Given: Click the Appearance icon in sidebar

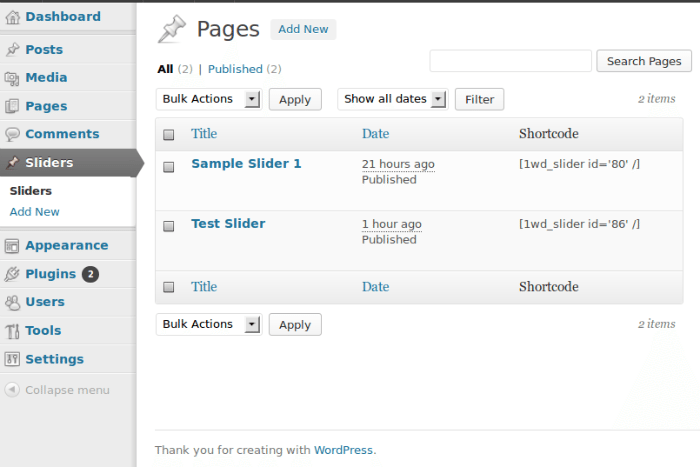Looking at the screenshot, I should 12,246.
